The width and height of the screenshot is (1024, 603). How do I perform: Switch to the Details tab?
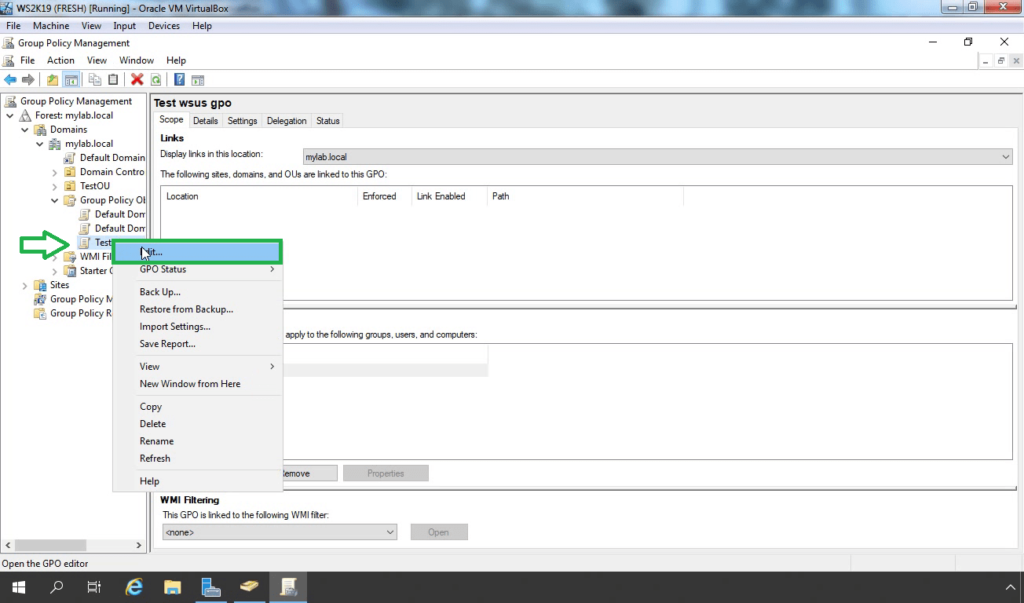205,121
